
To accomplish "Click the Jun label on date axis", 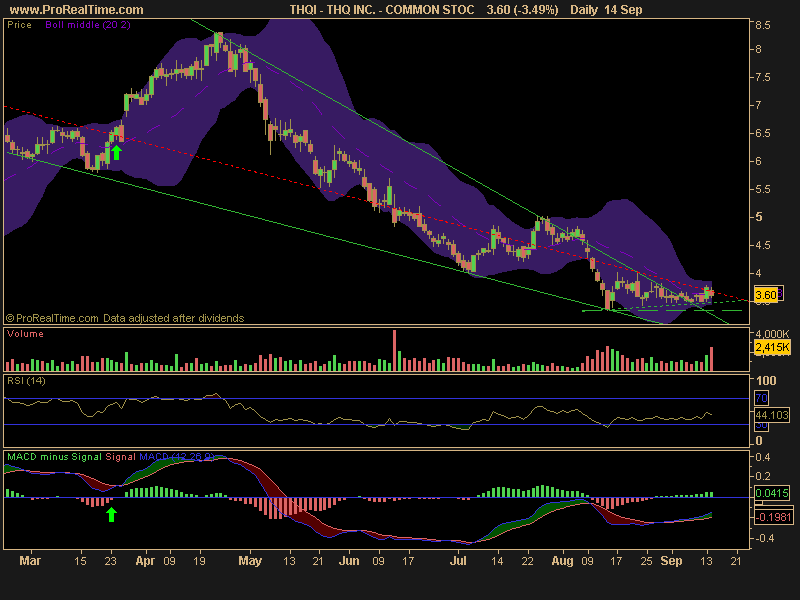I will click(349, 561).
